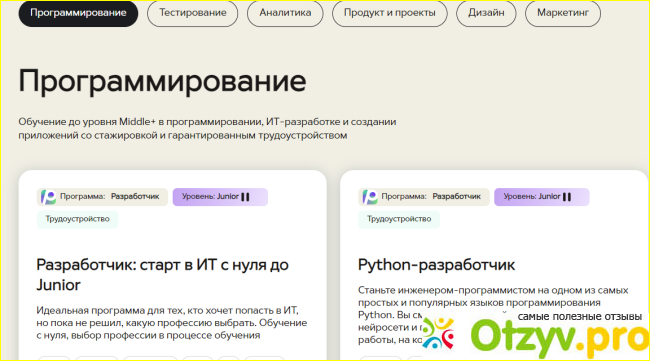The image size is (650, 361).
Task: Click the Программирование page heading
Action: point(162,81)
